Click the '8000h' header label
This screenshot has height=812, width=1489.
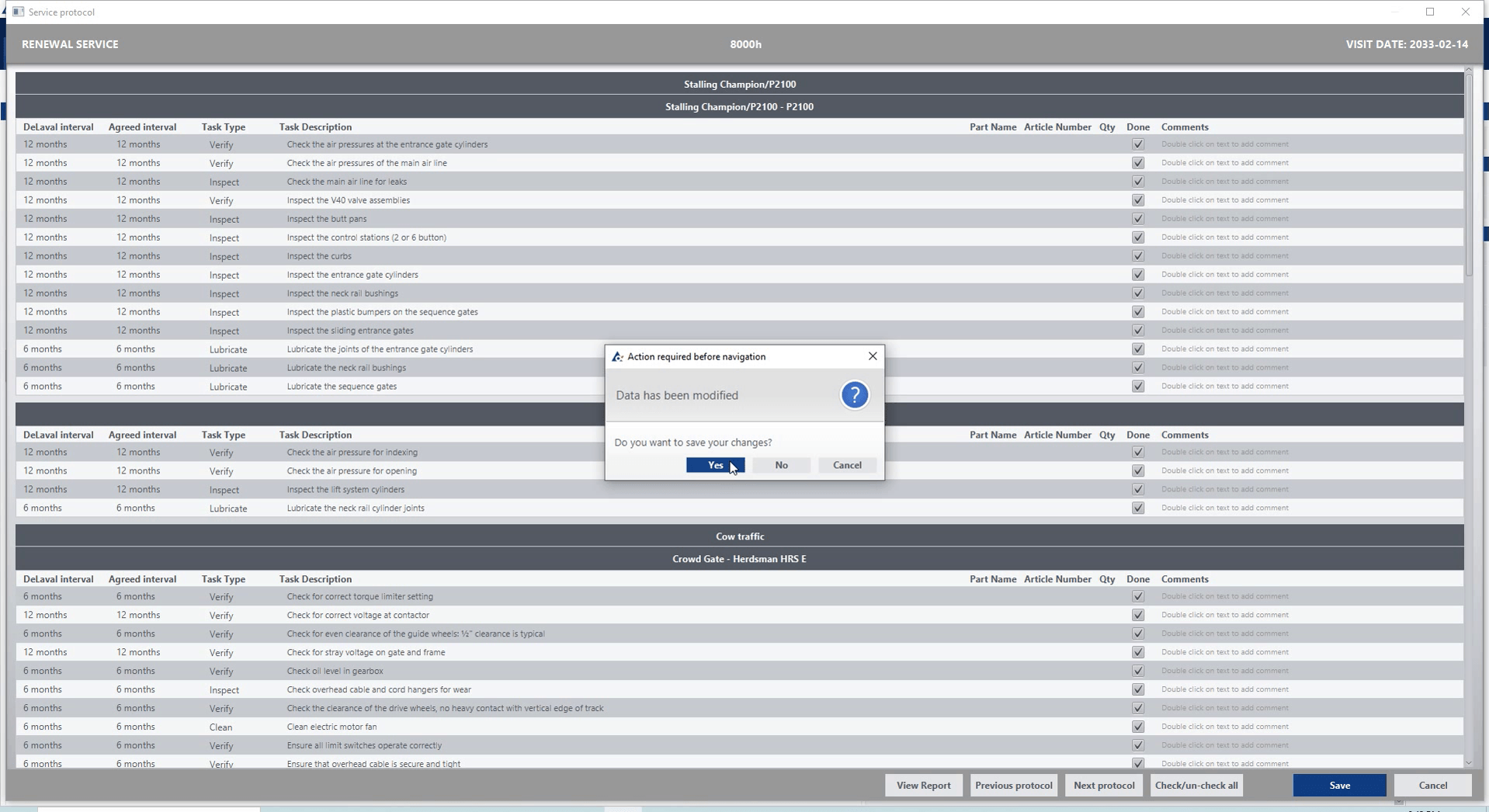(x=745, y=44)
